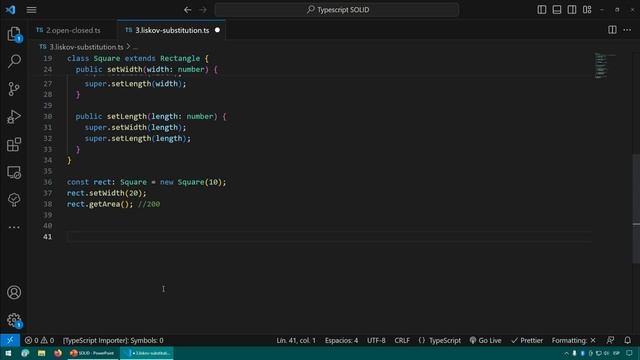Toggle Formatting status bar item
The image size is (640, 360).
tap(573, 340)
